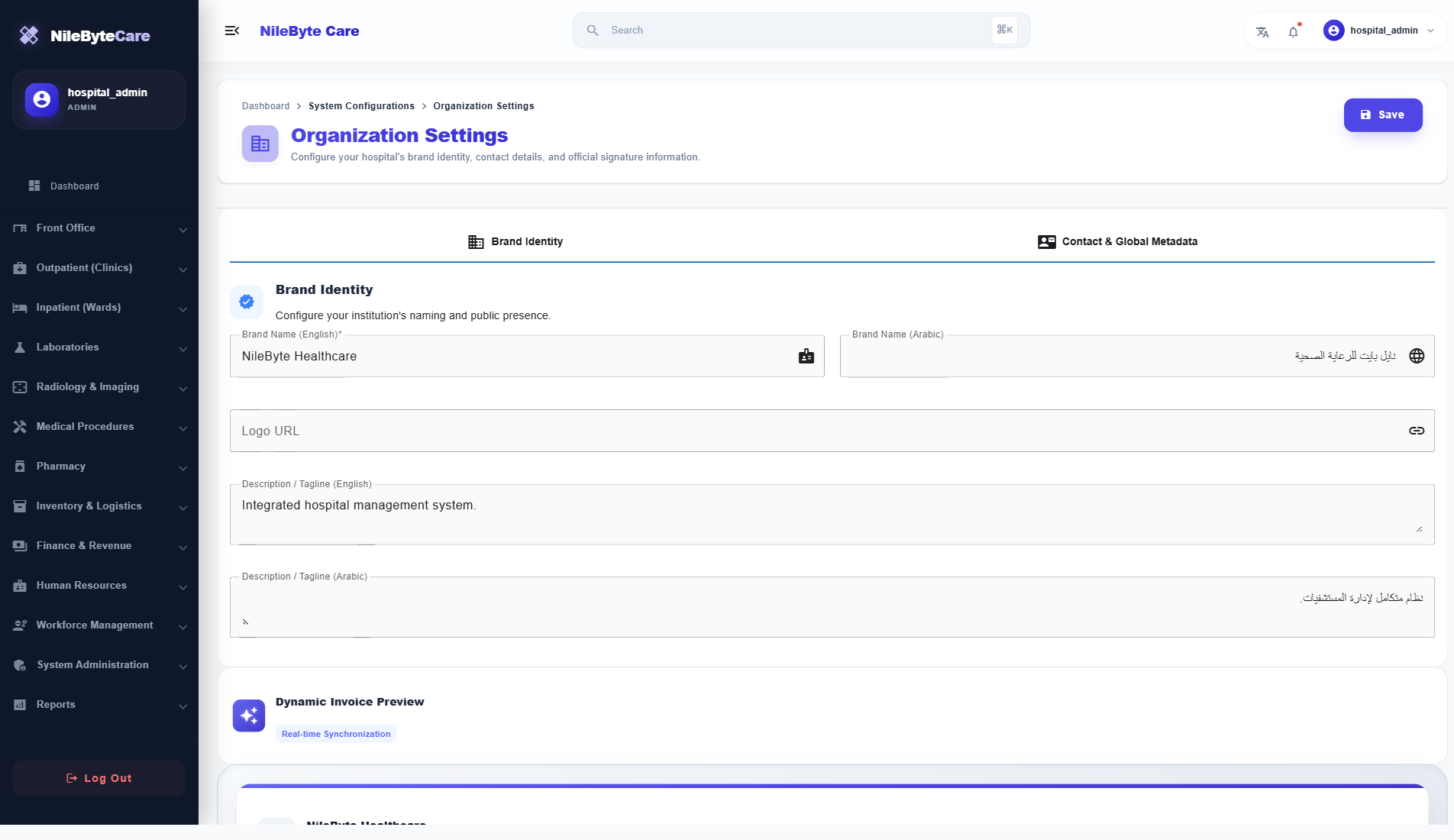Screen dimensions: 1454x840
Task: Open the Pharmacy menu item
Action: (99, 467)
